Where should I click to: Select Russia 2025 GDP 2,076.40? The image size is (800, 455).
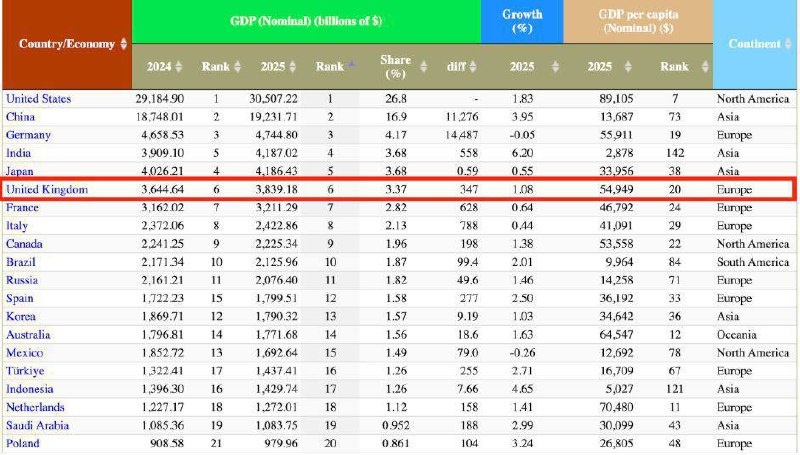pyautogui.click(x=276, y=280)
